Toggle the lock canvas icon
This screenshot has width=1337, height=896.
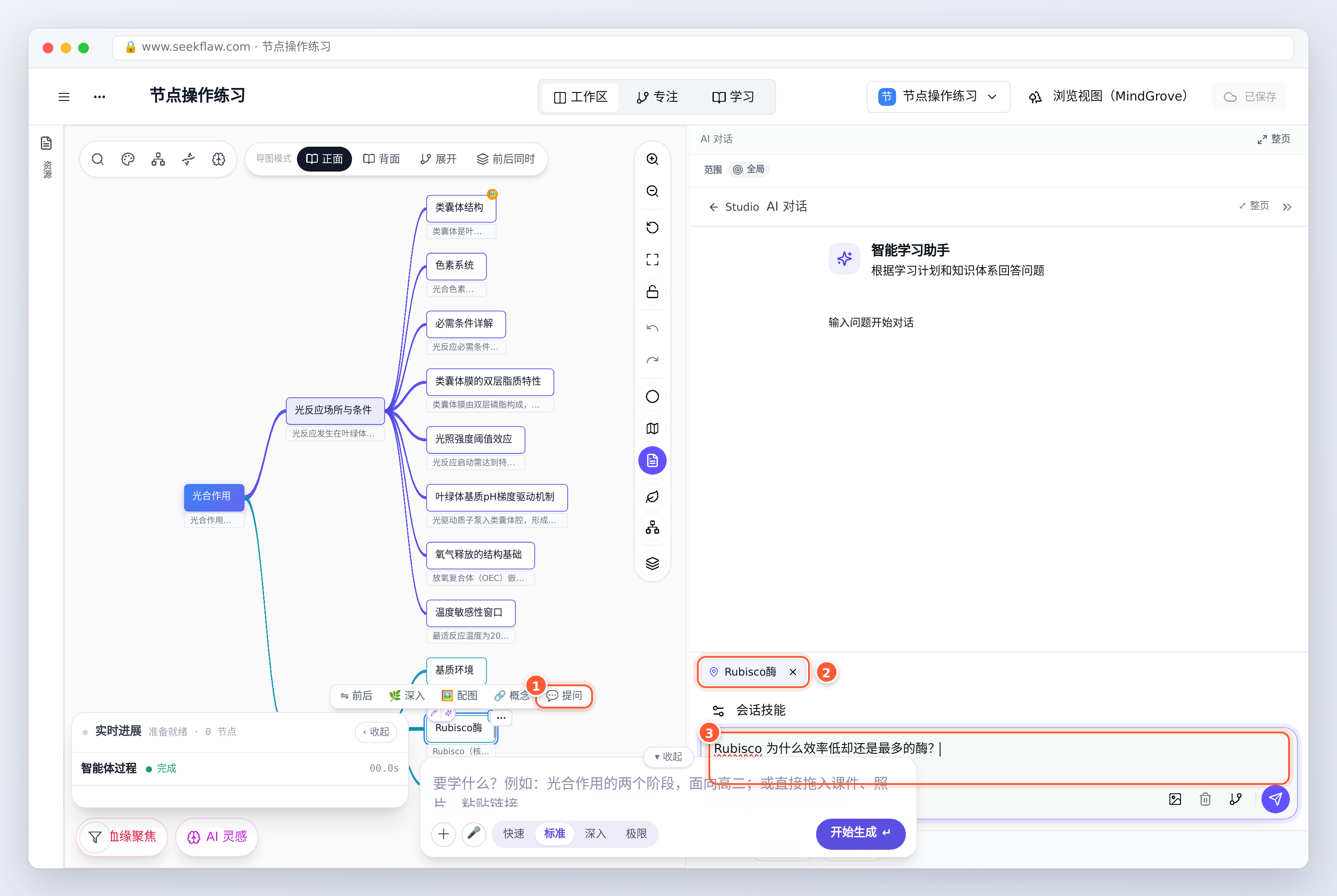tap(652, 292)
